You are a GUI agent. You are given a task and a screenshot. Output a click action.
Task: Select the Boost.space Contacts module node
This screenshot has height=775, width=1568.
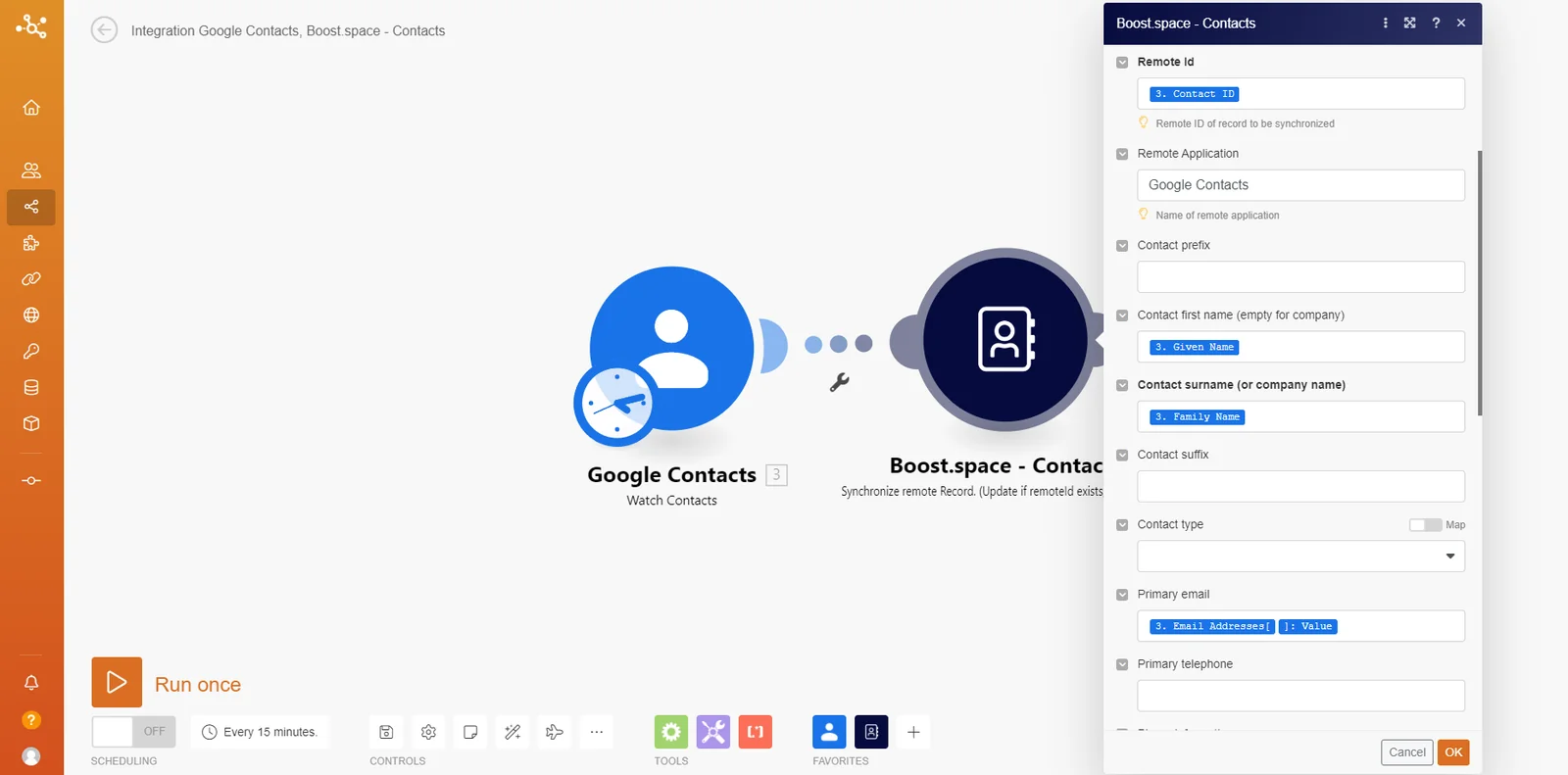(1004, 340)
